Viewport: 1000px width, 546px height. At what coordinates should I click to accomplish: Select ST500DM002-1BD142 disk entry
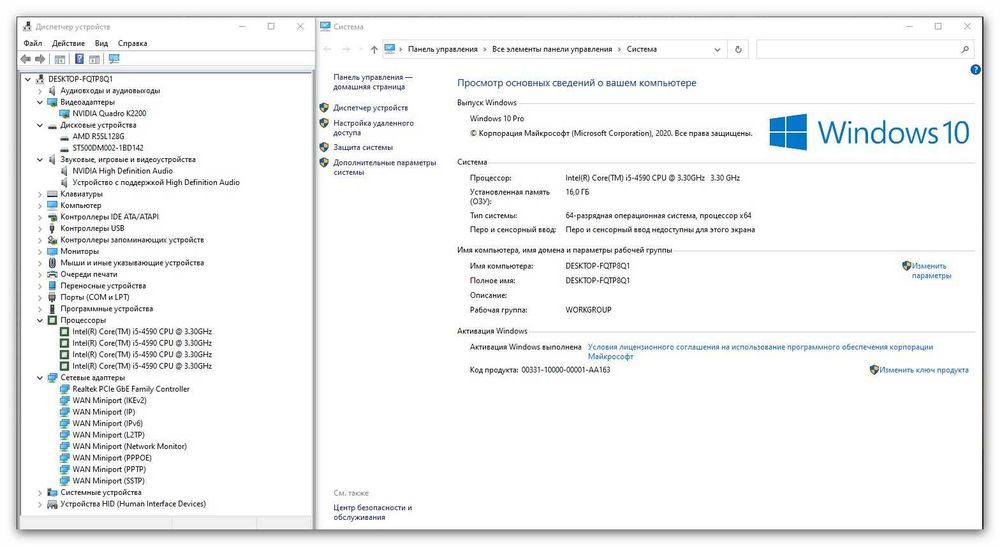pyautogui.click(x=108, y=148)
